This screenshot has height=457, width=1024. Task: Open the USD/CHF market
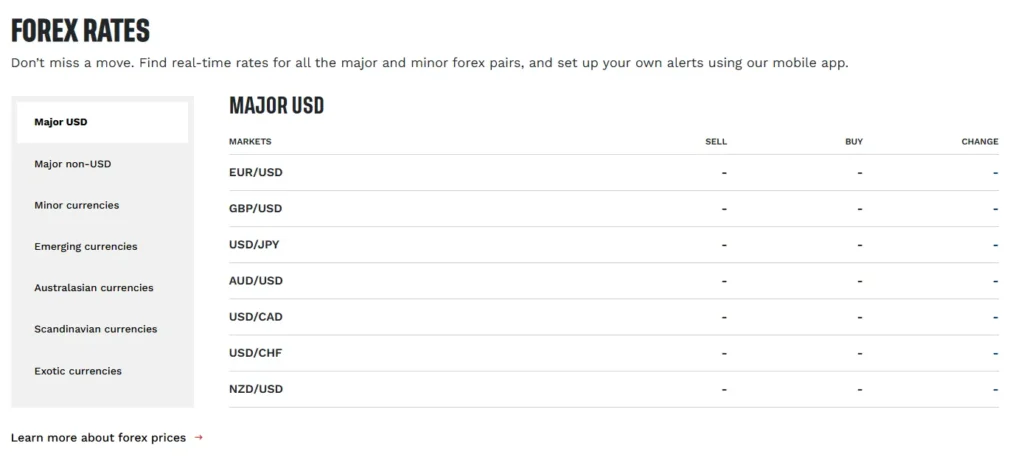[256, 353]
